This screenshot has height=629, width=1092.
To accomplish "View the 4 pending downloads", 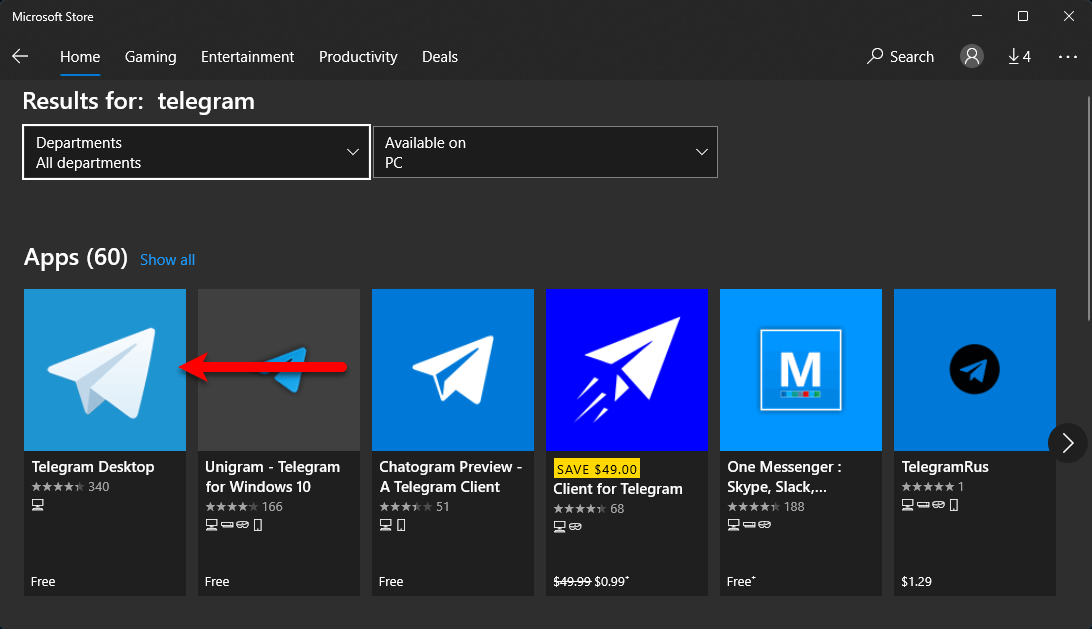I will click(1020, 56).
